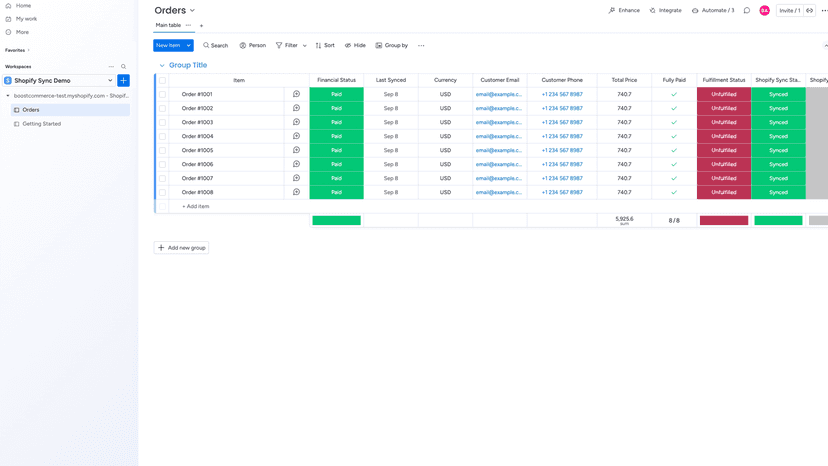Check the box for Order #1004
This screenshot has height=466, width=828.
point(163,136)
